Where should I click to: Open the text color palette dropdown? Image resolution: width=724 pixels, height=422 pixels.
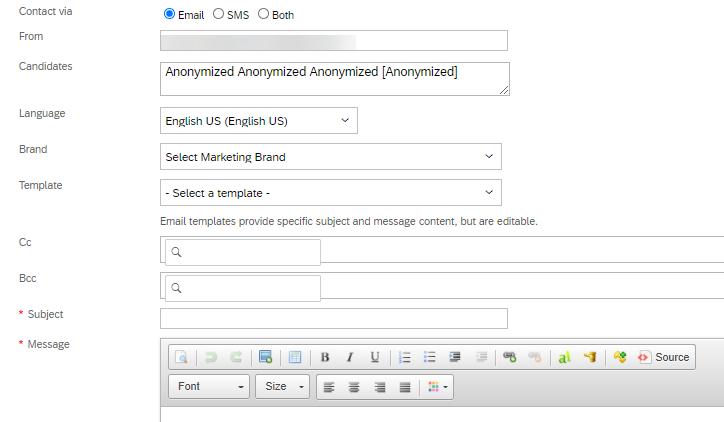[x=438, y=387]
